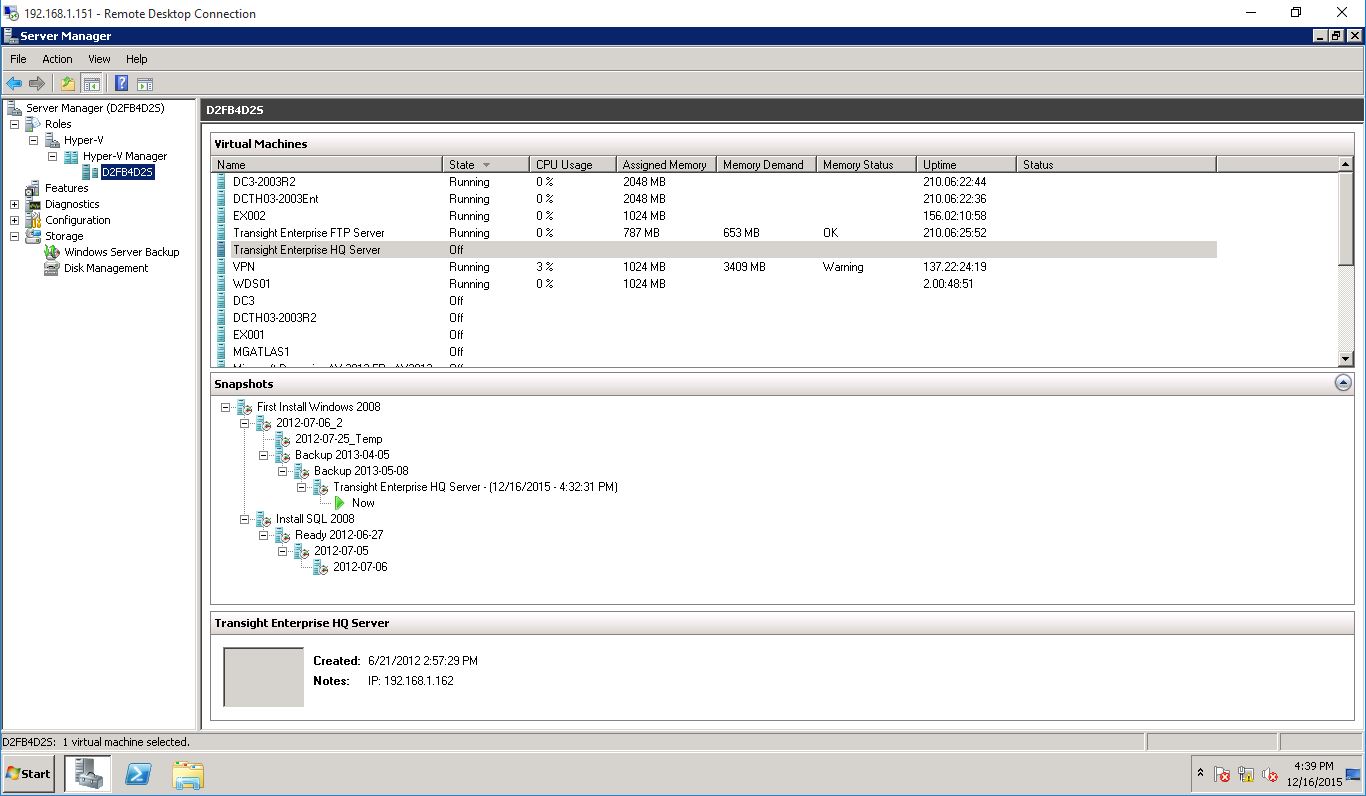Collapse the Hyper-V Manager tree node
This screenshot has height=796, width=1366.
pos(53,156)
